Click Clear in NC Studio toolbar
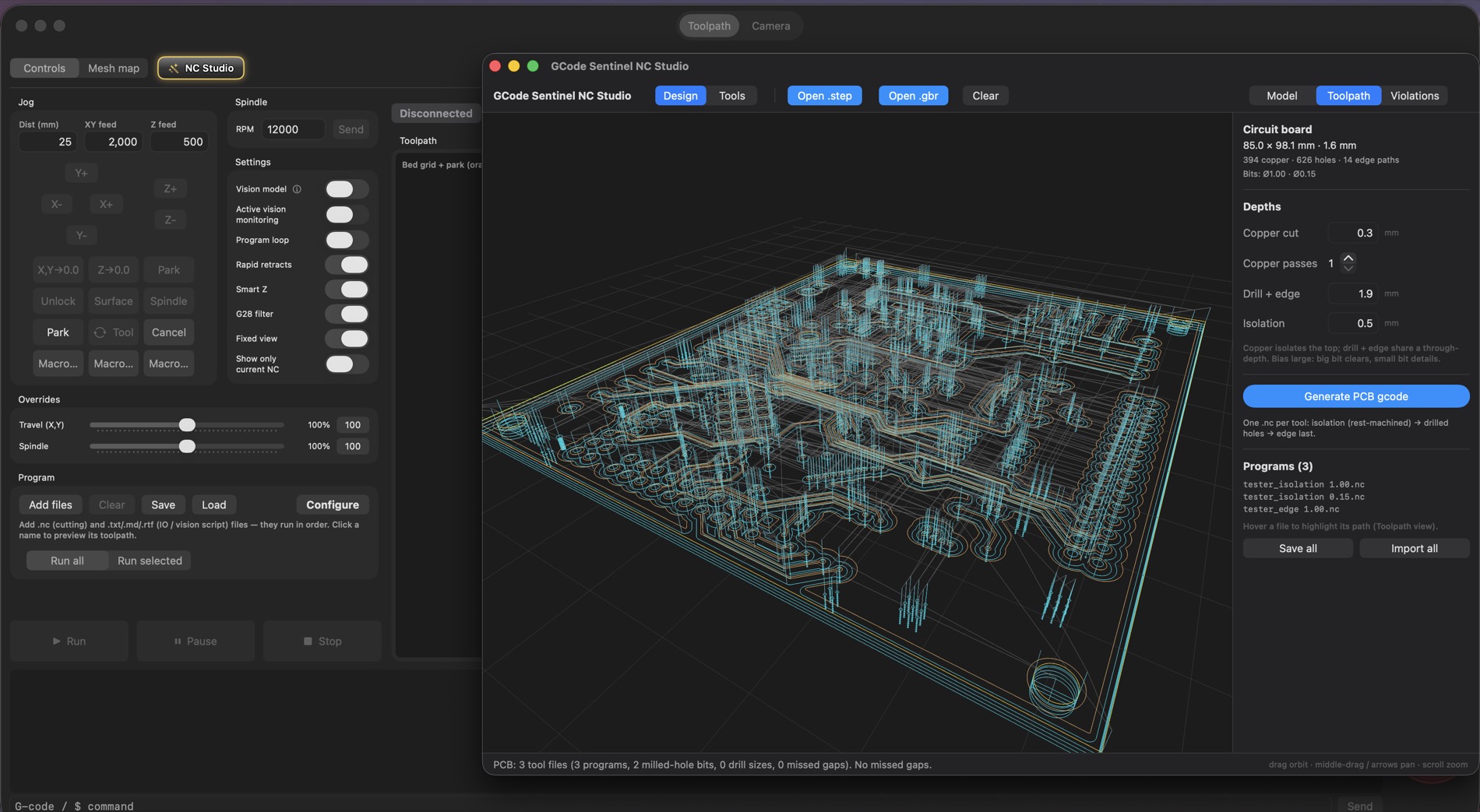 click(x=985, y=96)
